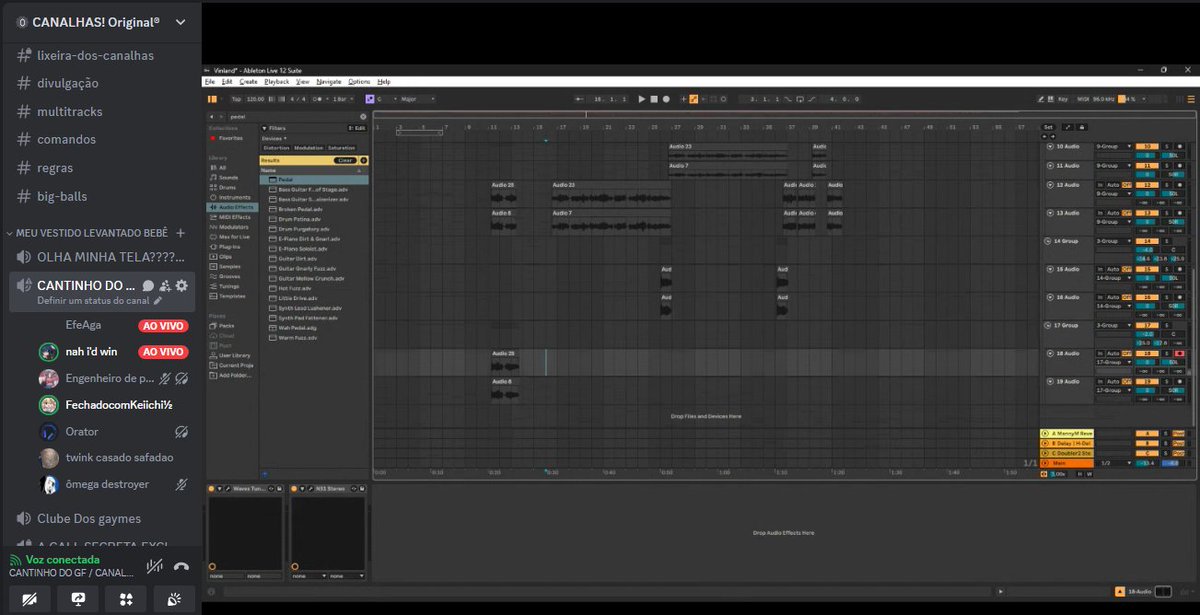Clear browser filter Results
This screenshot has width=1200, height=615.
(x=344, y=160)
